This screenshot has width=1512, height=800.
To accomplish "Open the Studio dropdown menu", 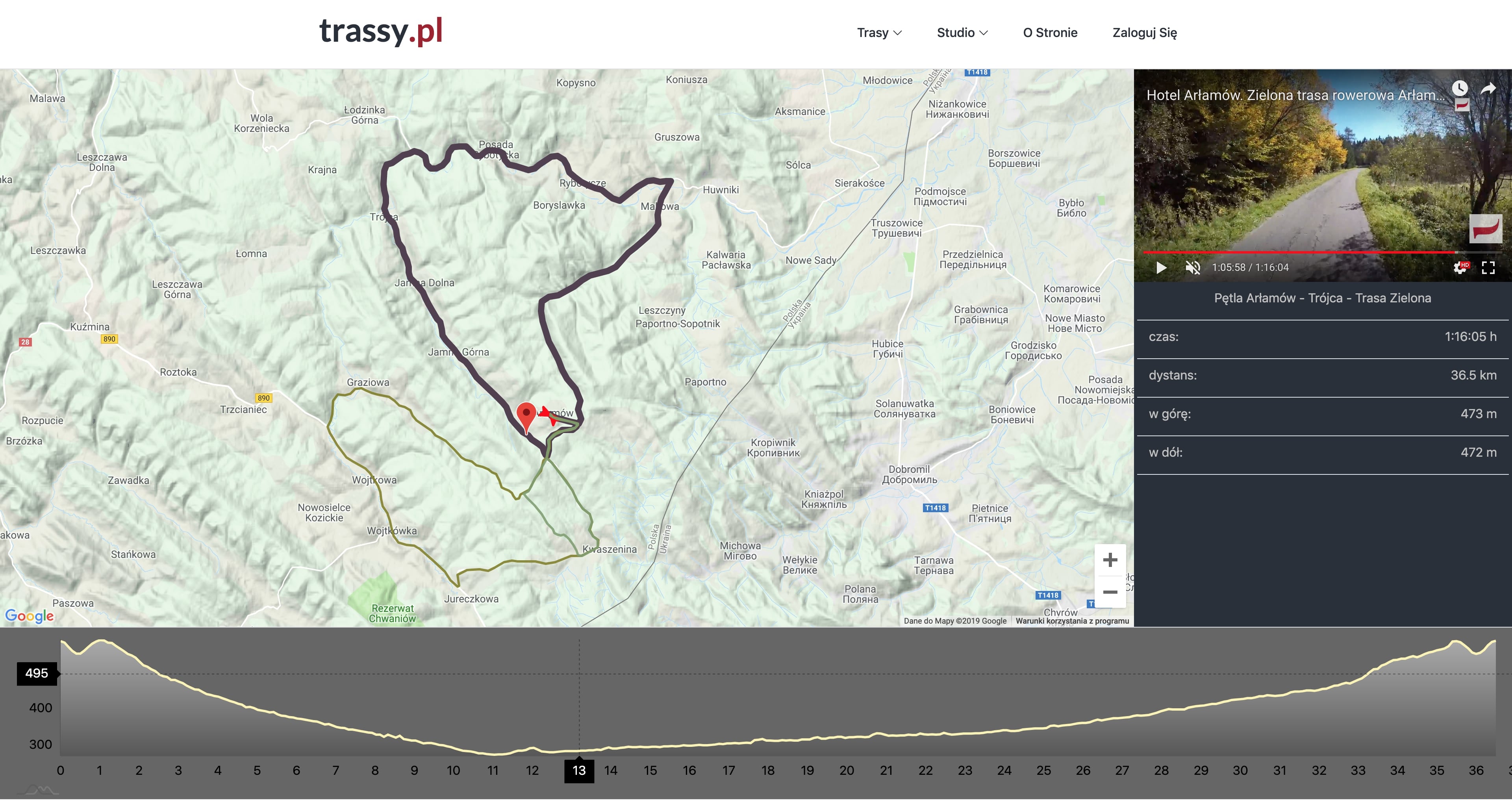I will coord(962,33).
